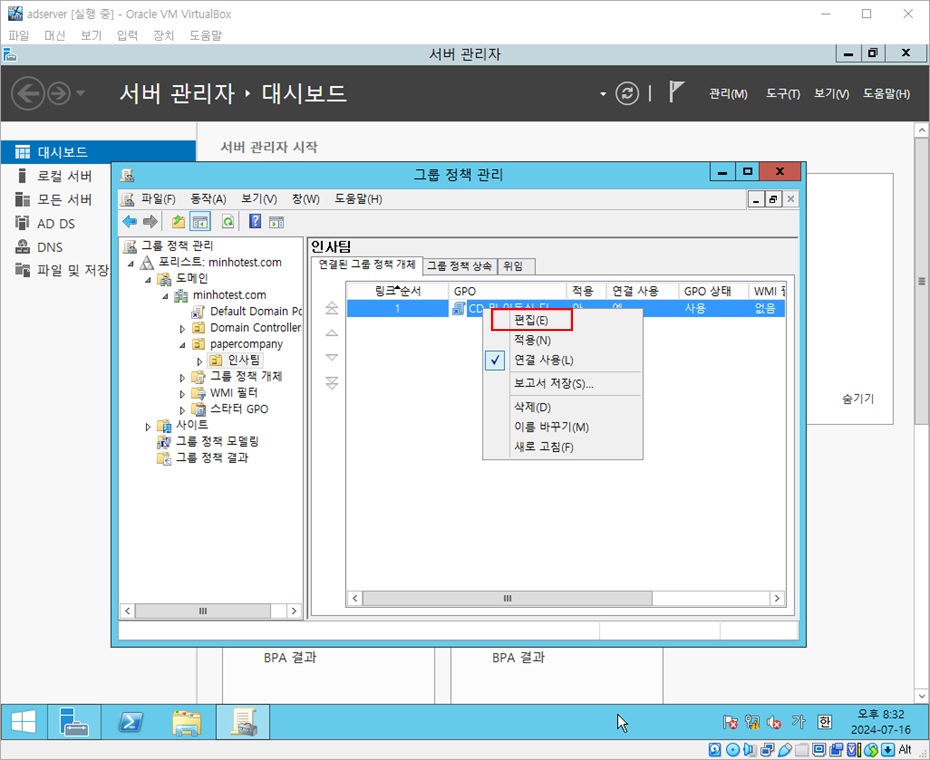Open 보기(V) menu in Server Manager

832,94
